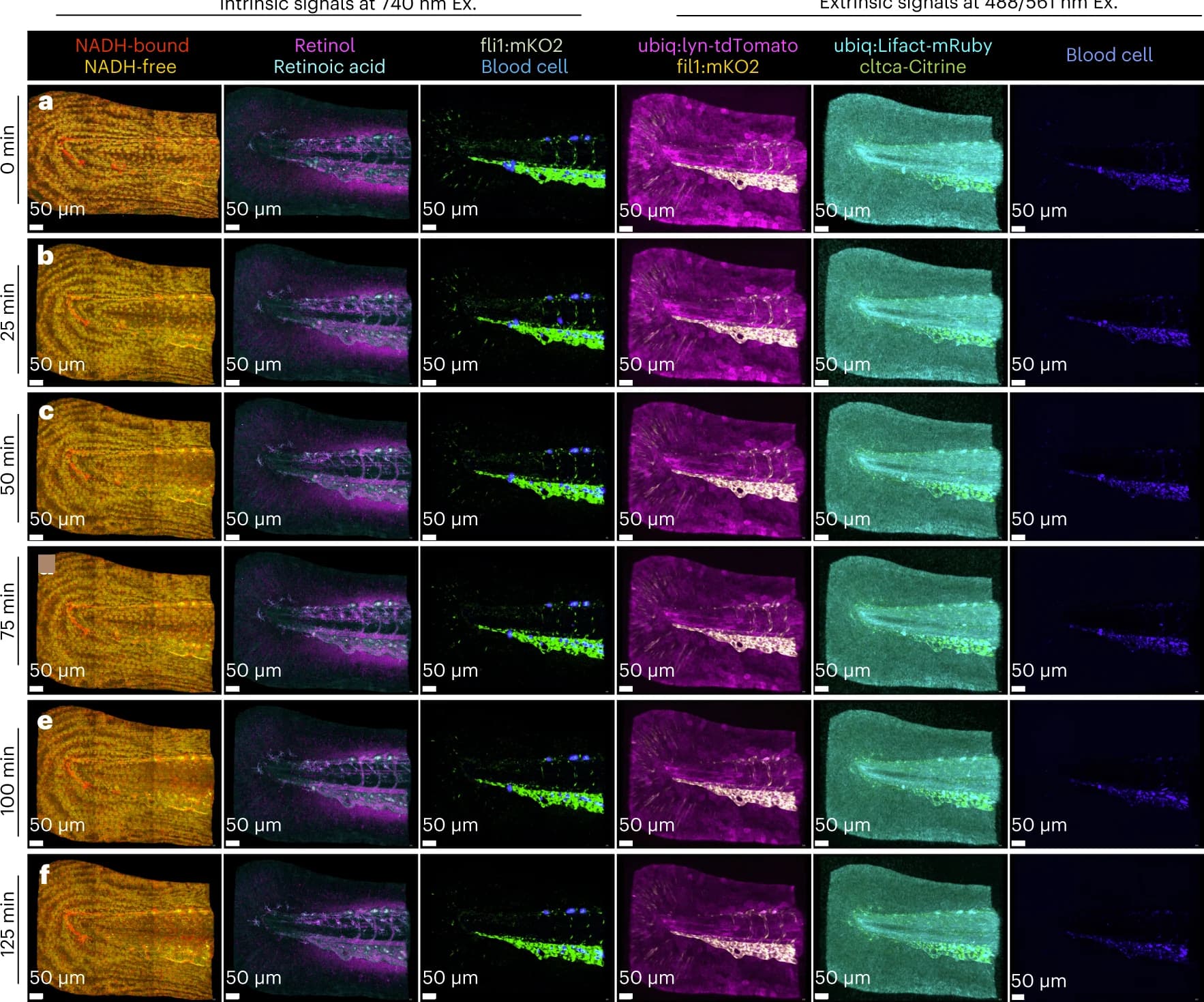Select the '75 min' row label

[8, 610]
